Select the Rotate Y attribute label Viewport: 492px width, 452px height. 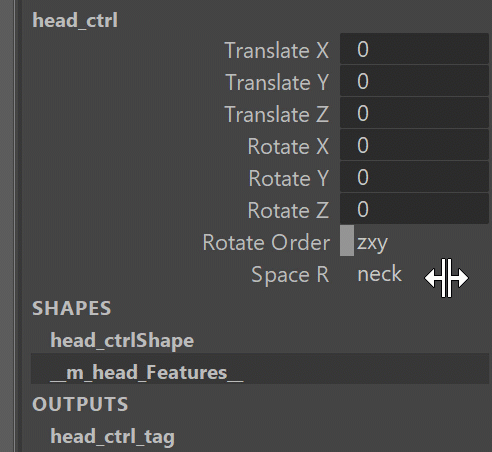coord(289,178)
